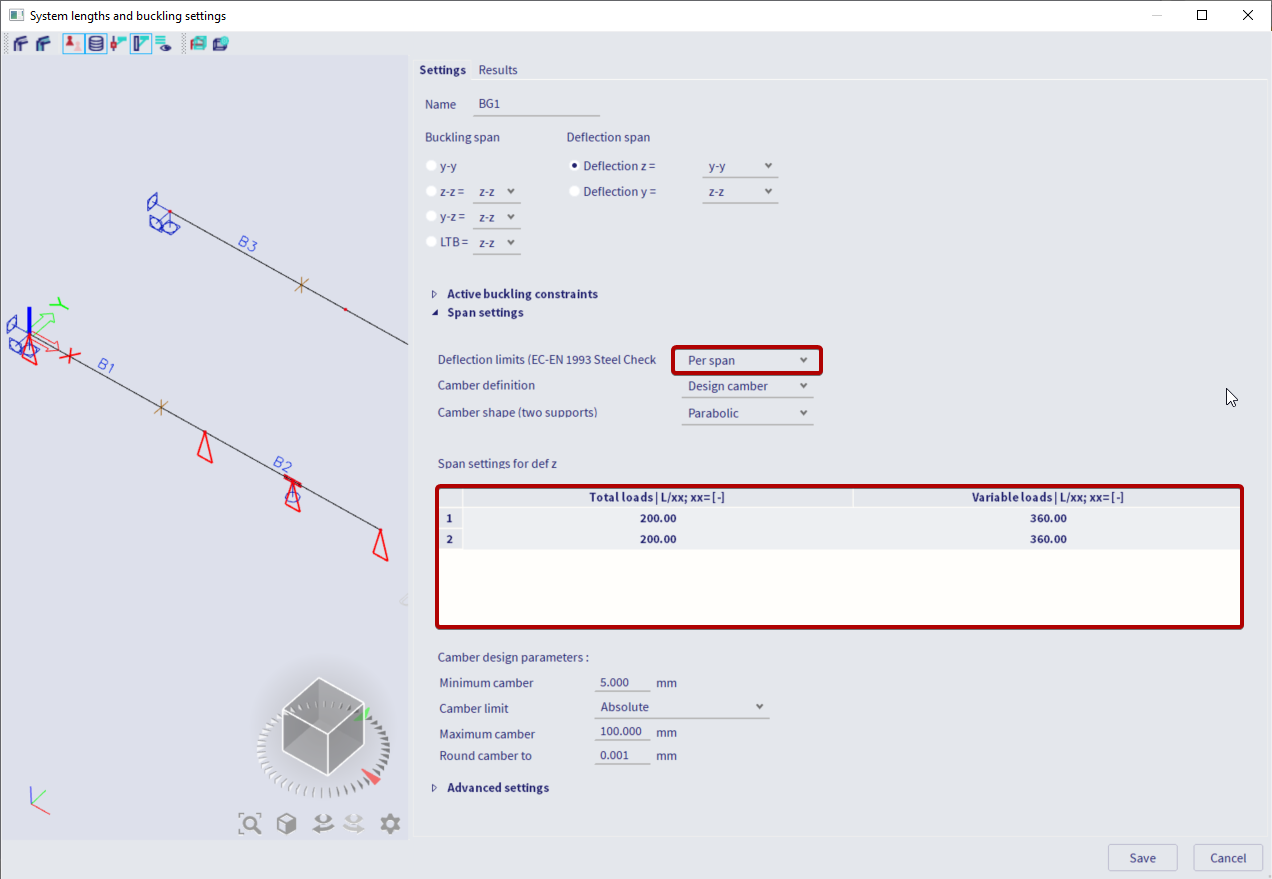Switch to the Results tab

pyautogui.click(x=497, y=70)
